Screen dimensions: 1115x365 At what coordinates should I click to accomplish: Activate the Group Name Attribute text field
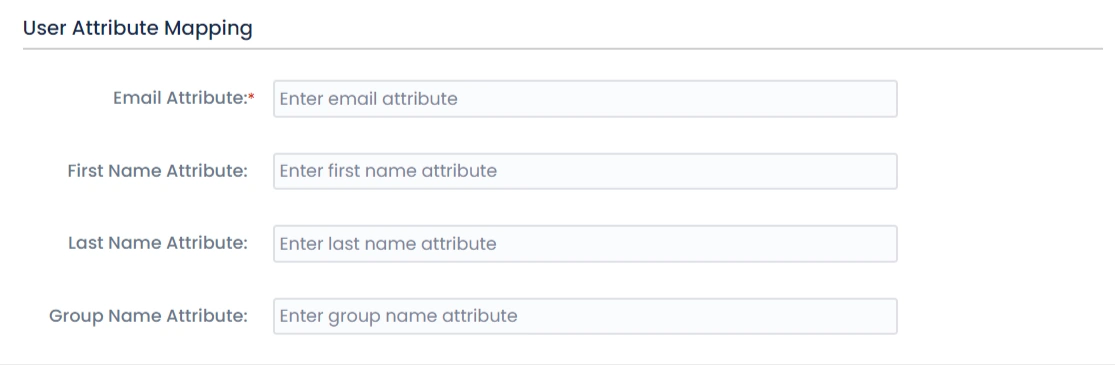585,316
